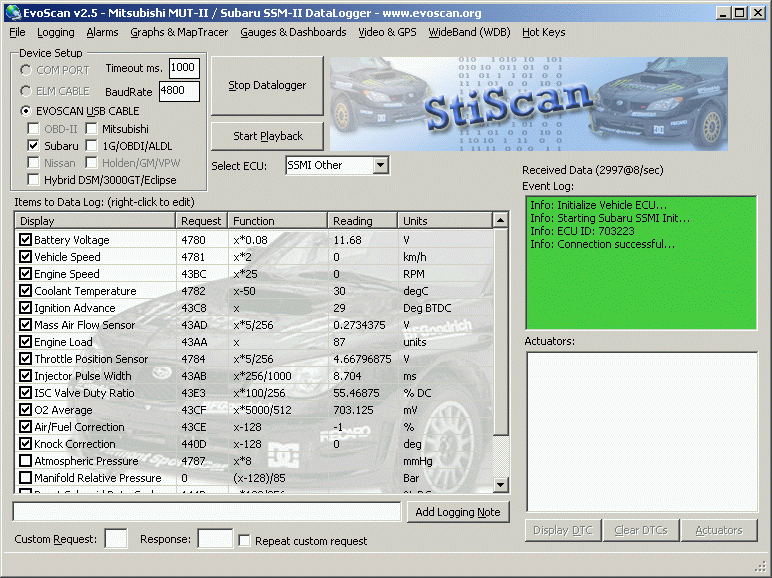Select the 4.66796875 reading cell
Viewport: 772px width, 578px height.
point(362,359)
